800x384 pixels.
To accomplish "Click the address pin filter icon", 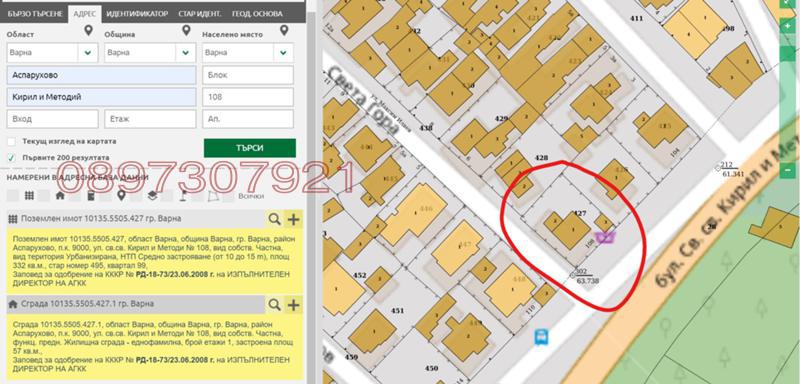I will [121, 195].
